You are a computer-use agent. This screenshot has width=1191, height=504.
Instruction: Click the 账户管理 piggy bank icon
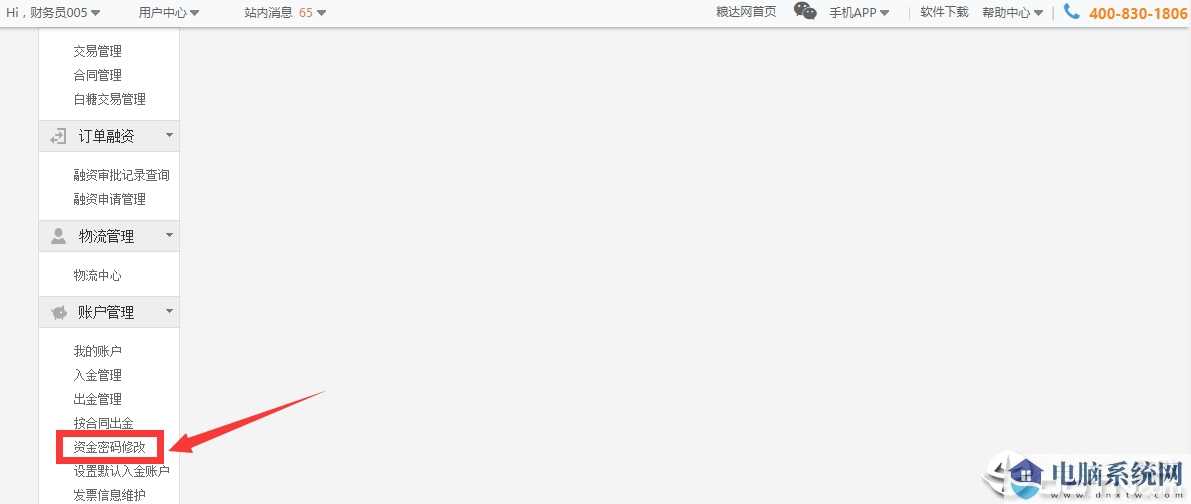coord(58,312)
